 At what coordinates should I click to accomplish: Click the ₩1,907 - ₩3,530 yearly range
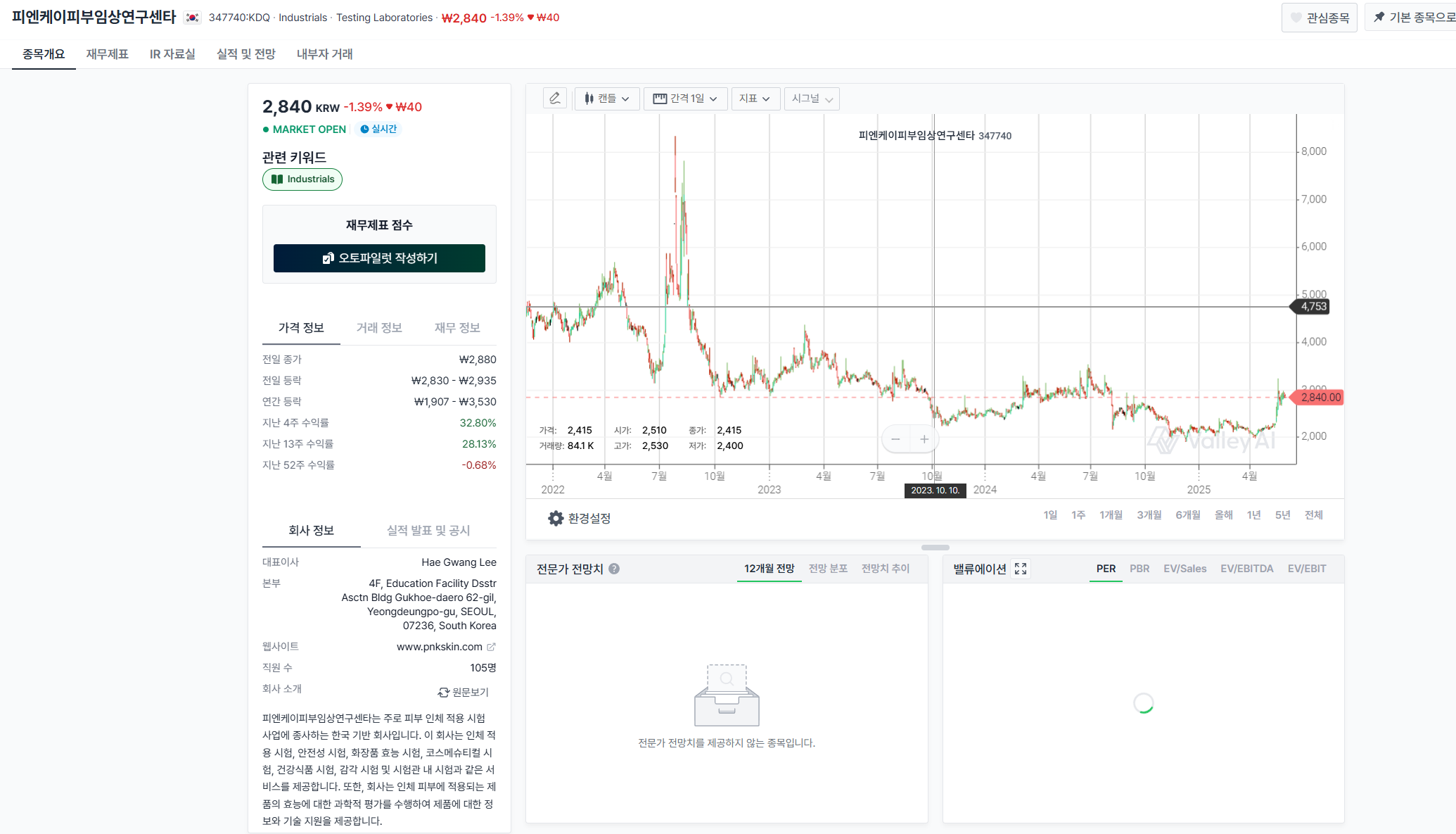pos(455,402)
